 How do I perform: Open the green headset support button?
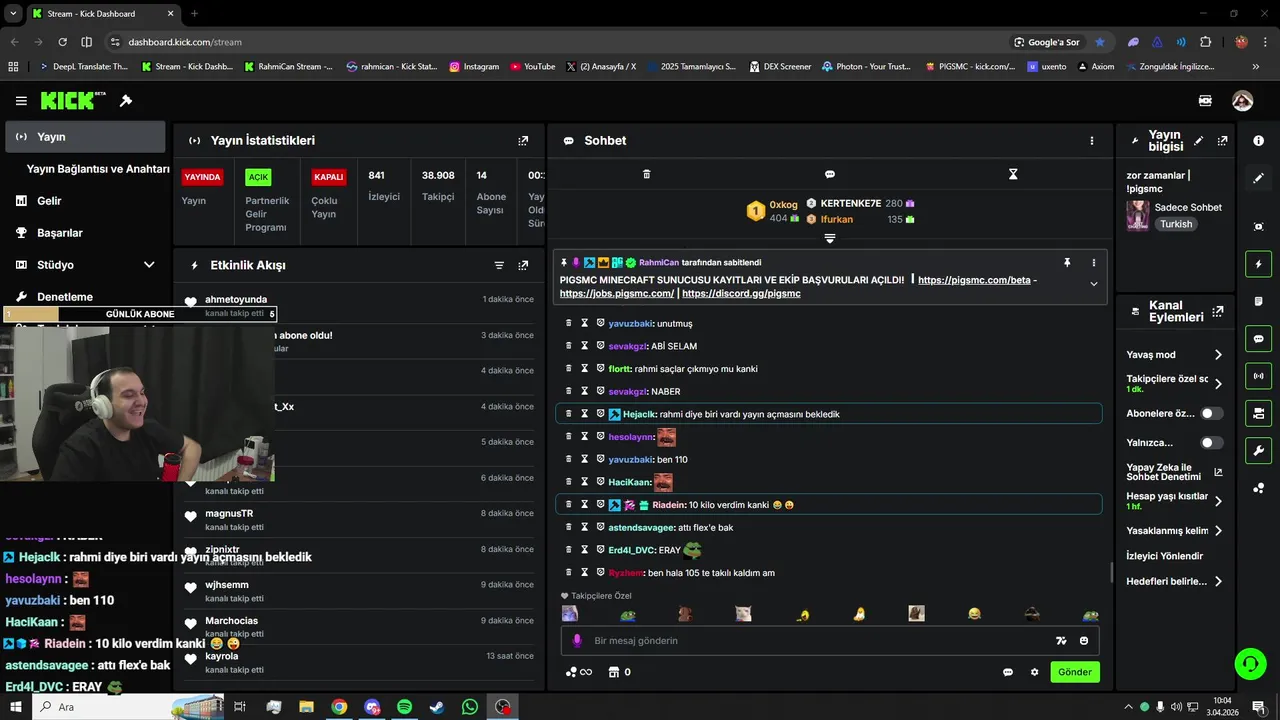tap(1249, 663)
